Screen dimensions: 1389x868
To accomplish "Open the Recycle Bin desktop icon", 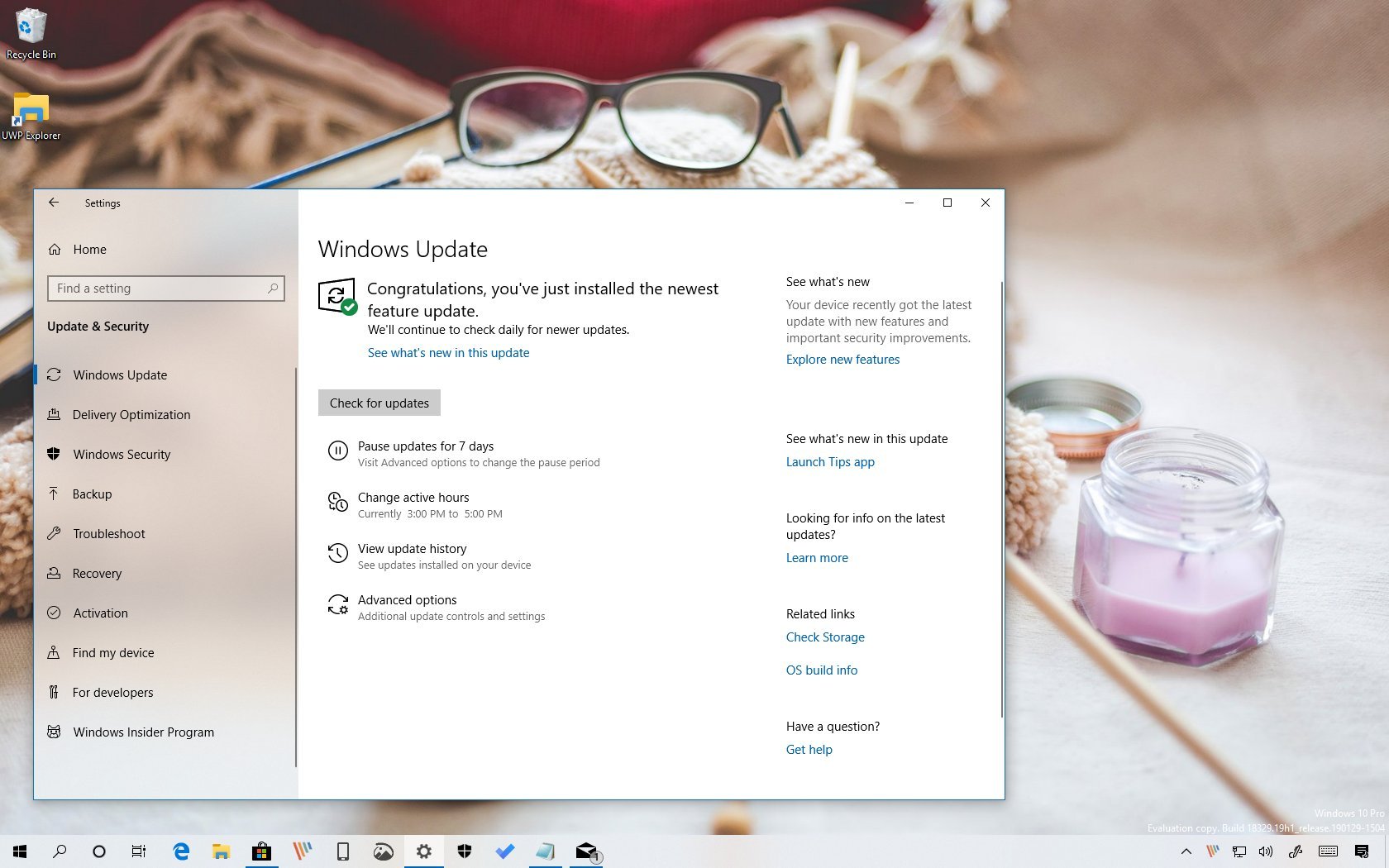I will pos(31,34).
